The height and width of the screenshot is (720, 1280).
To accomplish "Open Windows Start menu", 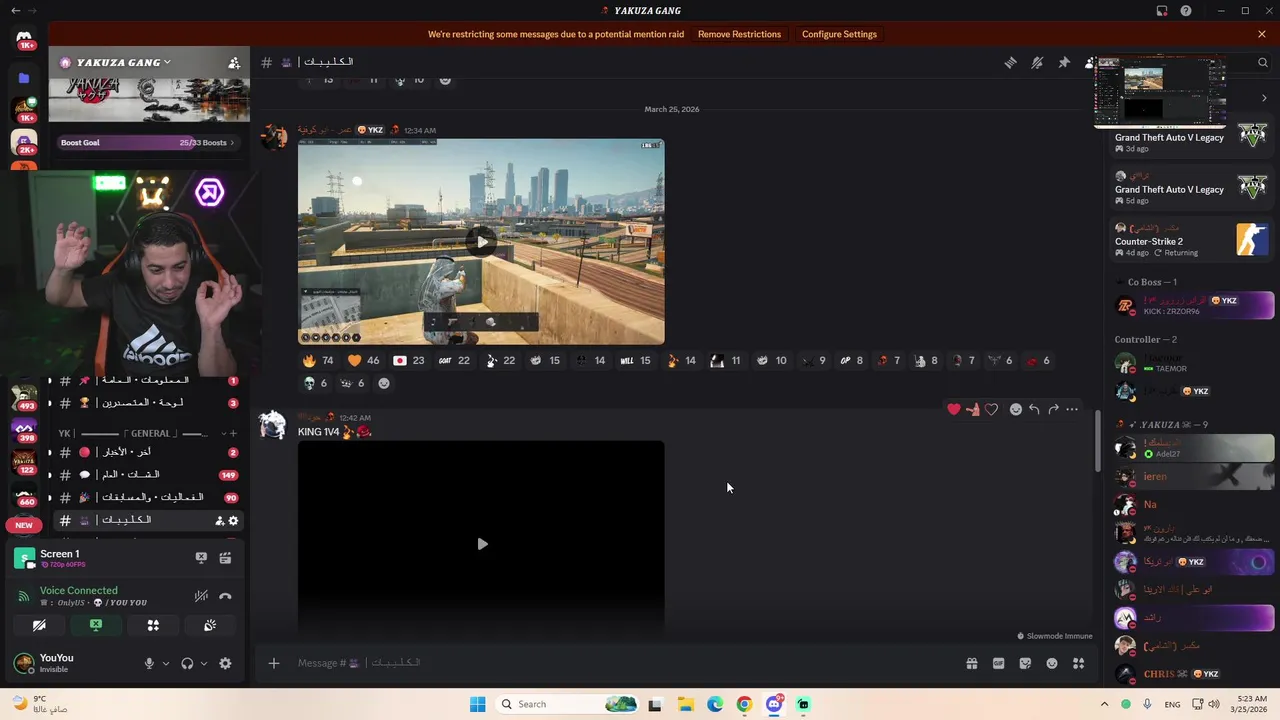I will click(478, 704).
